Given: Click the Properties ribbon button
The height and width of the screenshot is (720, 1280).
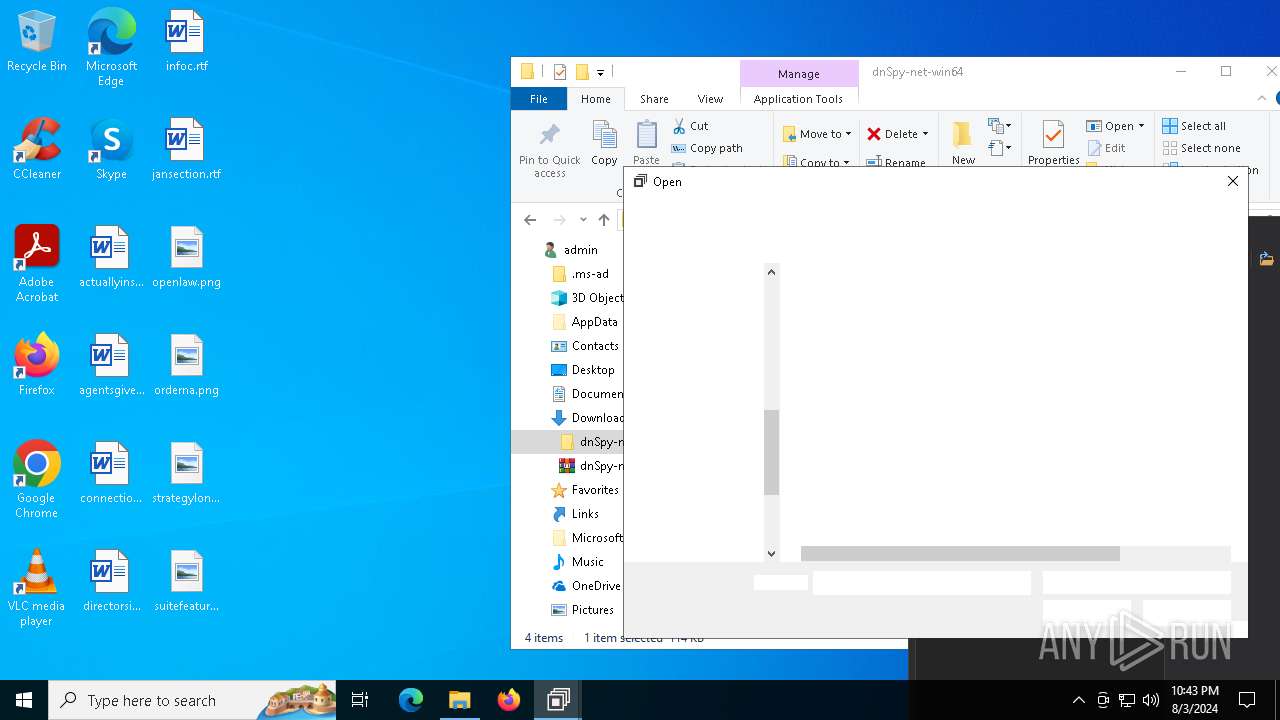Looking at the screenshot, I should pyautogui.click(x=1053, y=143).
